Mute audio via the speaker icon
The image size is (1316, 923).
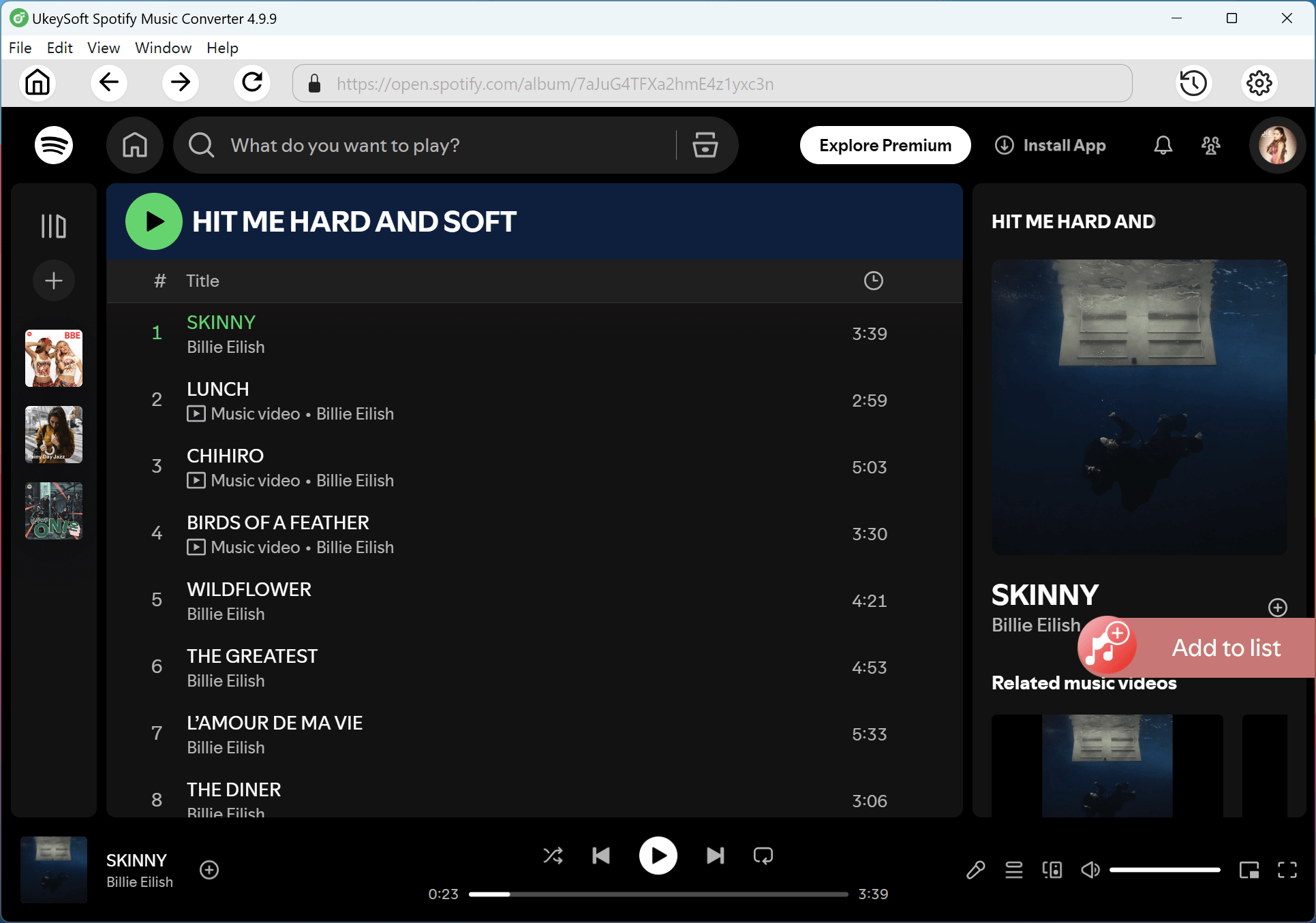tap(1090, 870)
